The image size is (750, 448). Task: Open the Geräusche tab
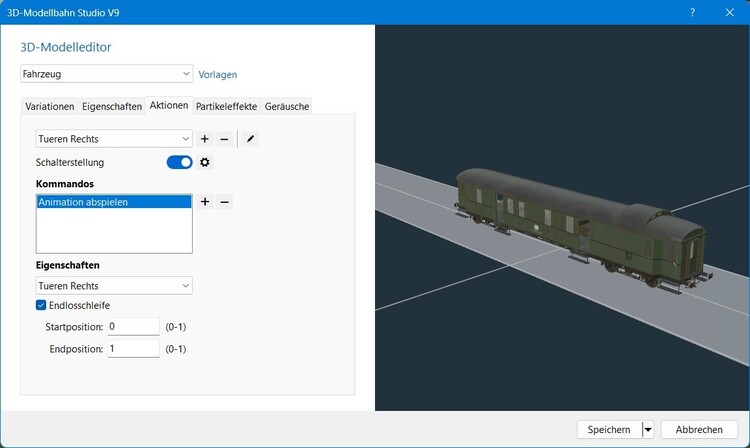click(x=287, y=107)
